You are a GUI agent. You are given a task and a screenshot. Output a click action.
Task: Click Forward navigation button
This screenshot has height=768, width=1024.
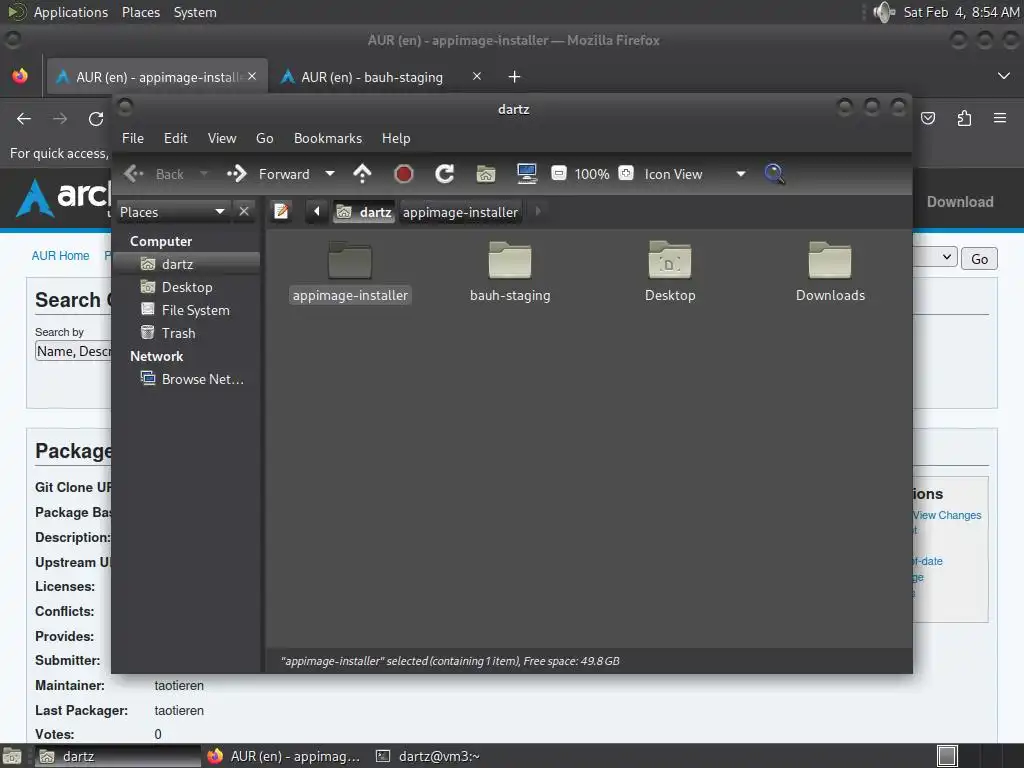coord(268,174)
